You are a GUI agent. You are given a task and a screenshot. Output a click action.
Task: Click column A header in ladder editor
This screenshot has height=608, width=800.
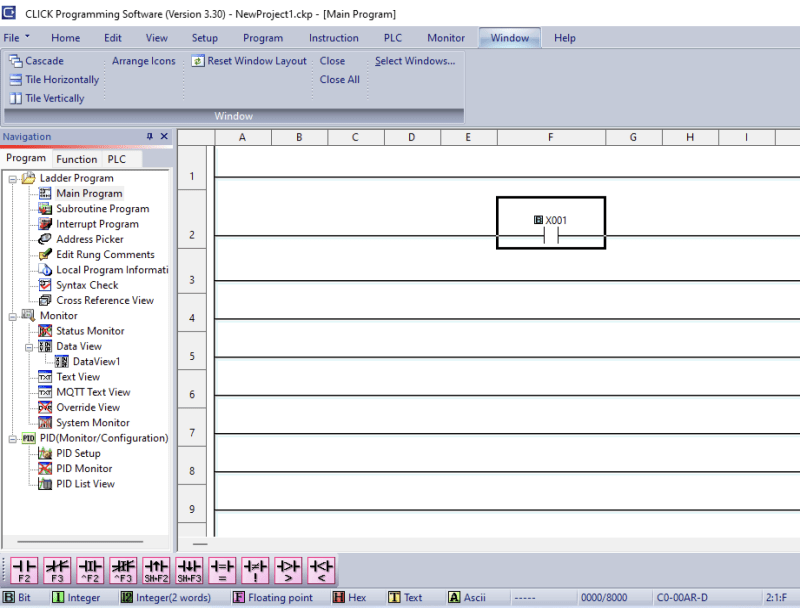coord(243,137)
